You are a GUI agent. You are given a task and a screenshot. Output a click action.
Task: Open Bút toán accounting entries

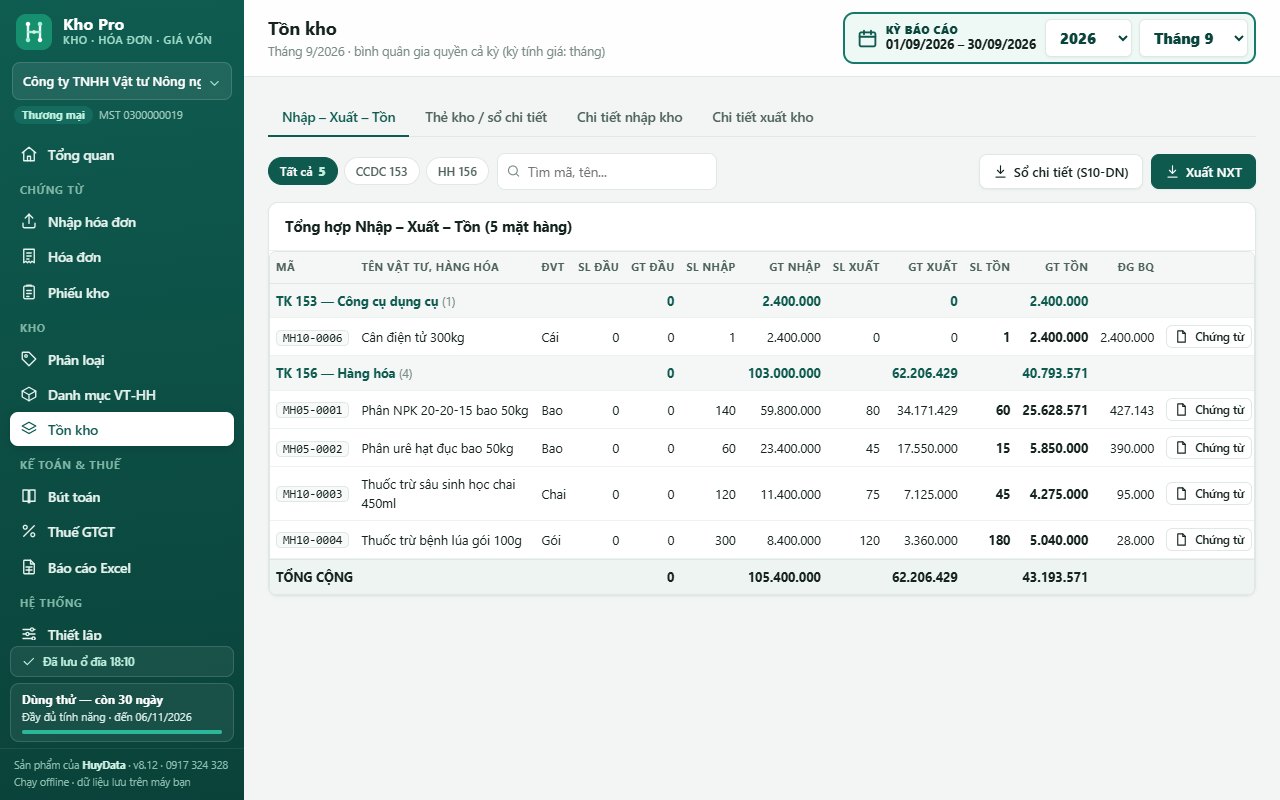coord(122,497)
